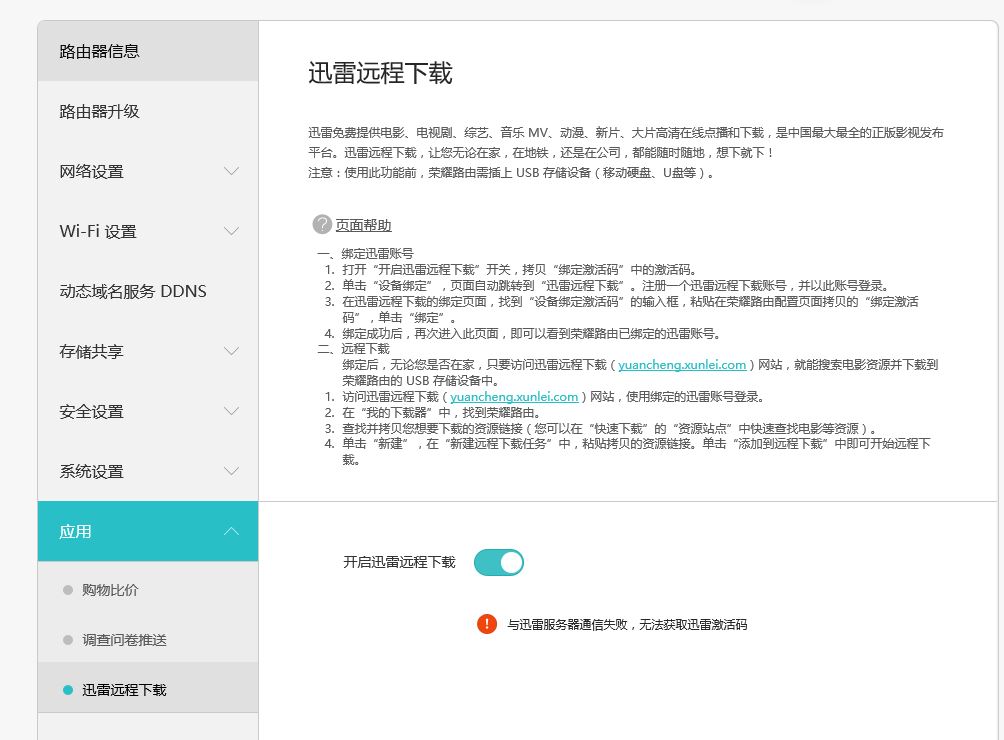Expand the 存储共享 chevron

click(x=231, y=351)
